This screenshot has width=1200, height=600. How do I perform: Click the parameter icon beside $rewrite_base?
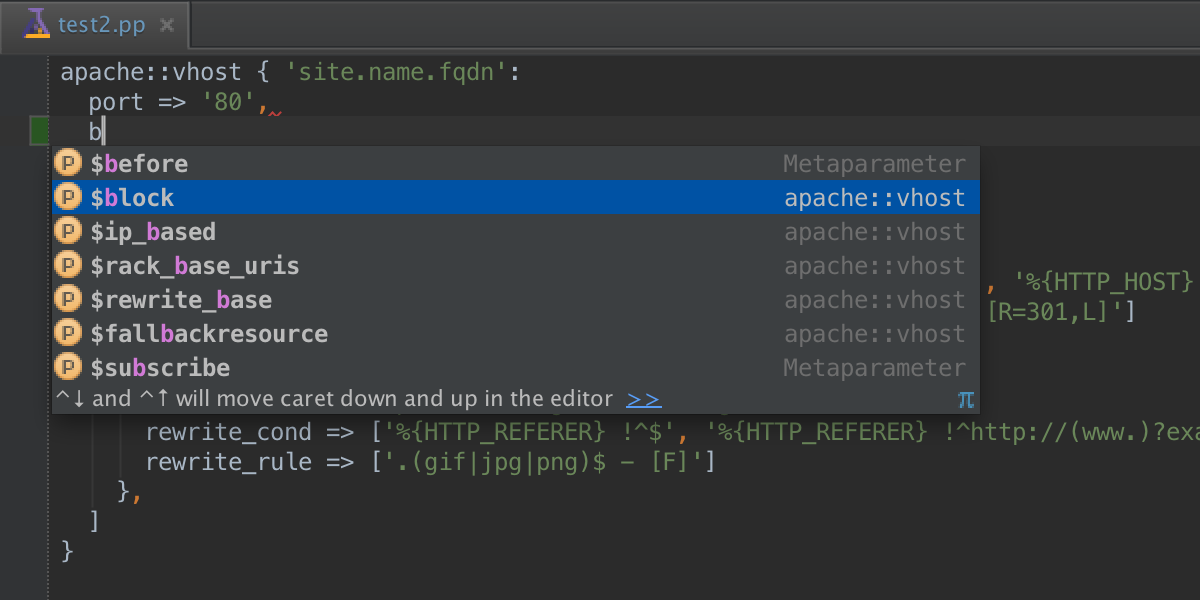tap(67, 300)
